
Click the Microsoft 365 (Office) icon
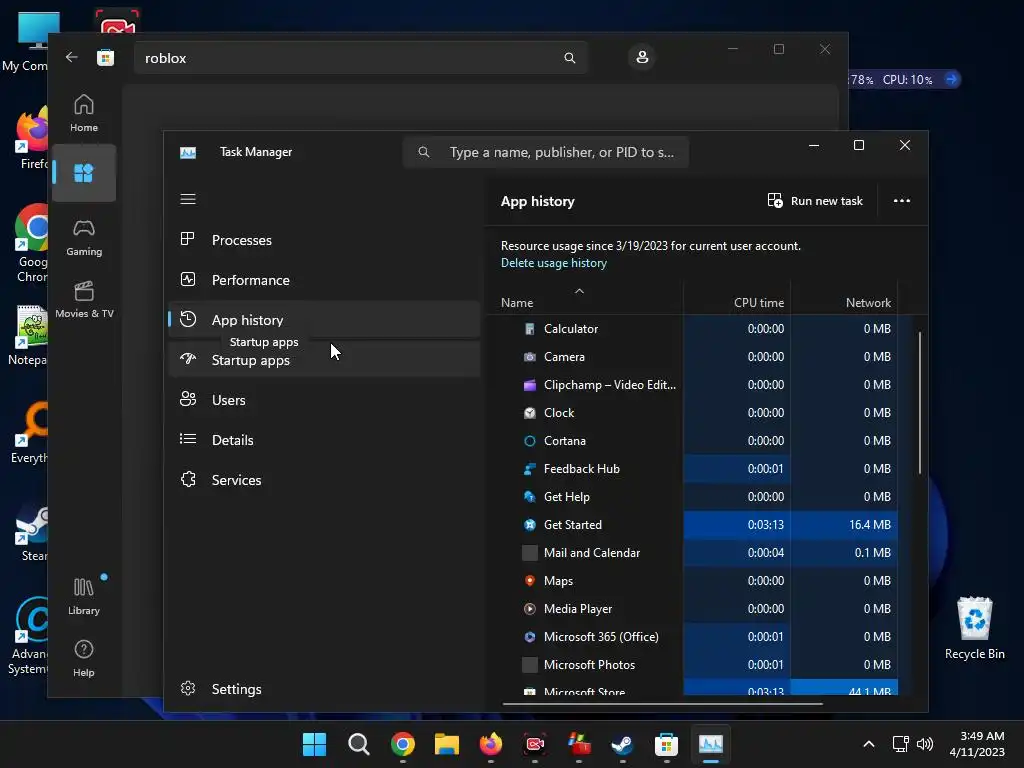pos(530,637)
